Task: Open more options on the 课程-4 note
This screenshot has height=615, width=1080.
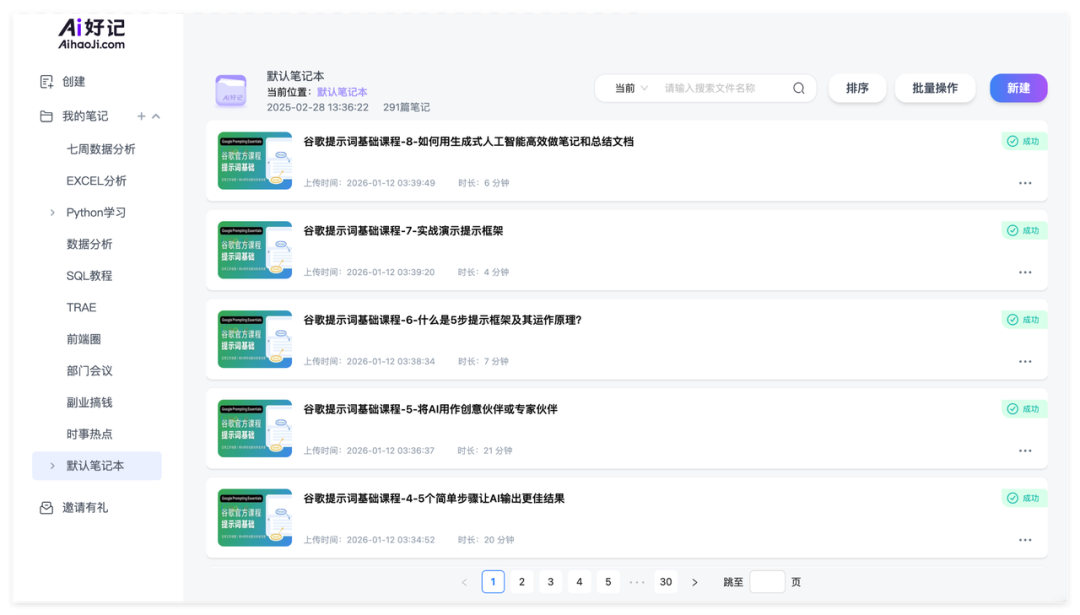Action: (x=1024, y=539)
